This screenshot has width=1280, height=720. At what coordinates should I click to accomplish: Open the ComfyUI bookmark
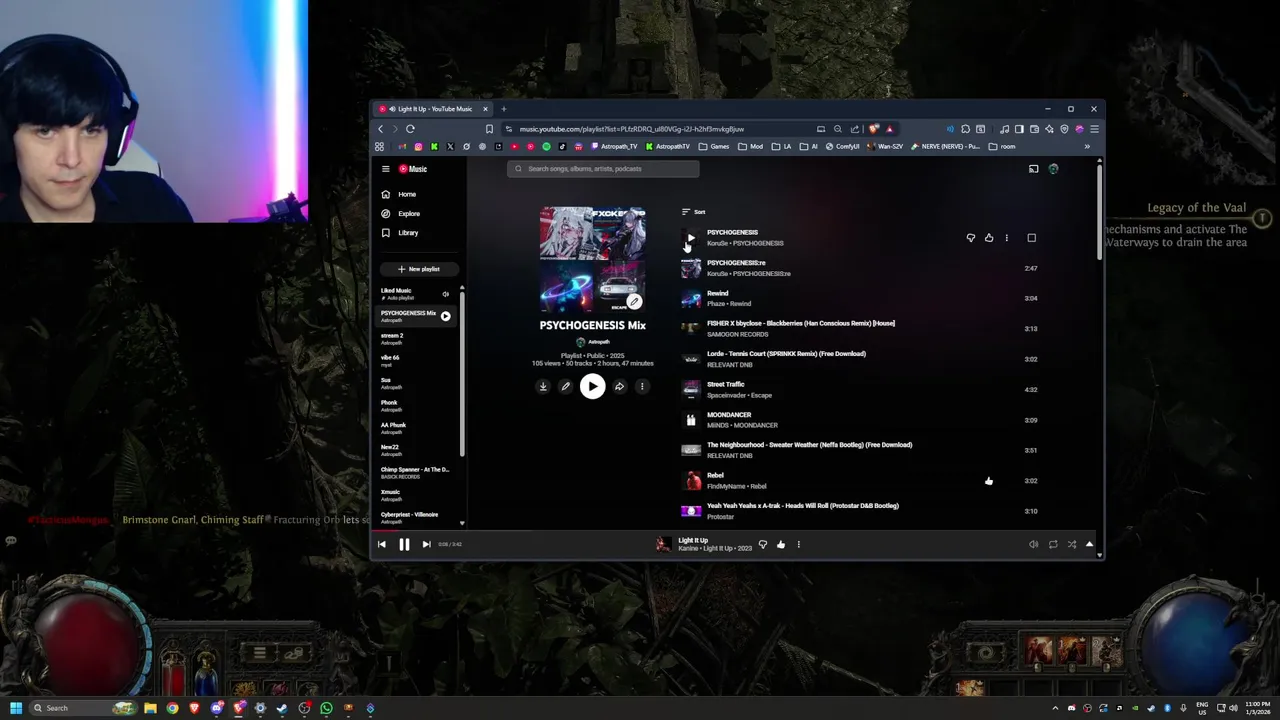pyautogui.click(x=841, y=146)
